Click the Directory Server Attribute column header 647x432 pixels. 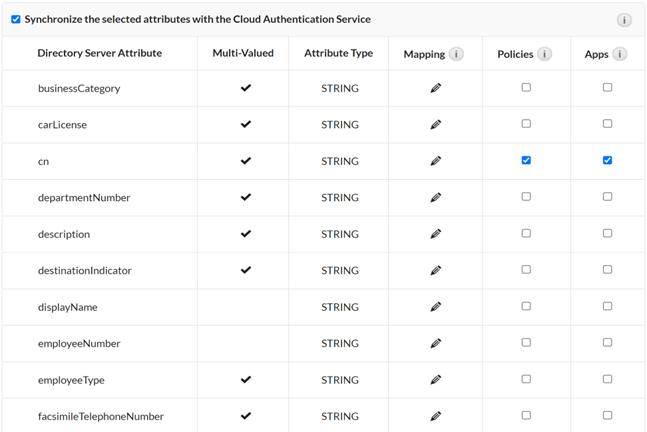tap(99, 53)
